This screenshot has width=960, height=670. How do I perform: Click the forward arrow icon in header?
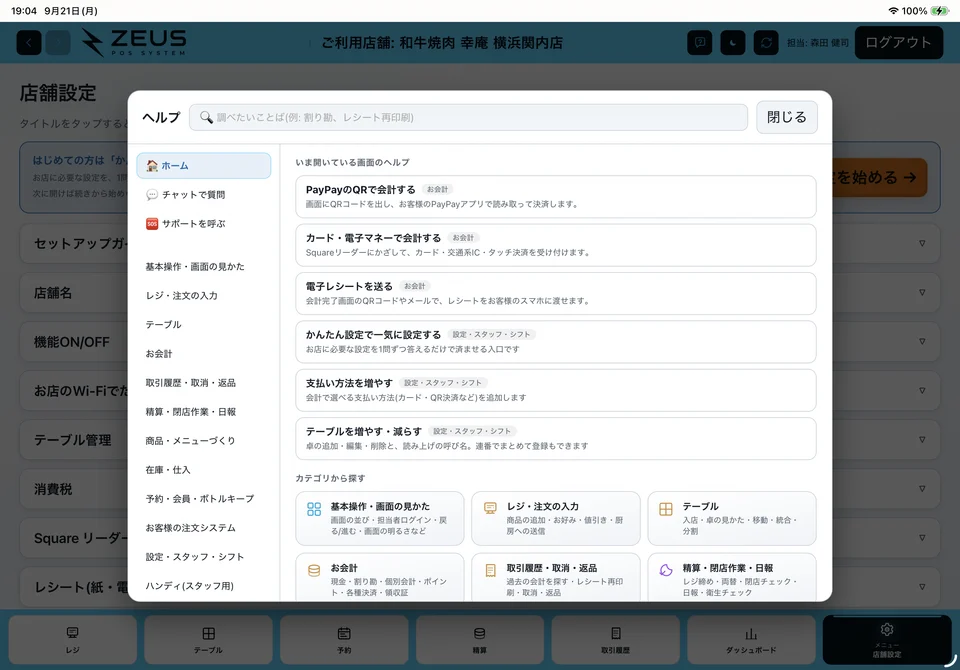[58, 43]
